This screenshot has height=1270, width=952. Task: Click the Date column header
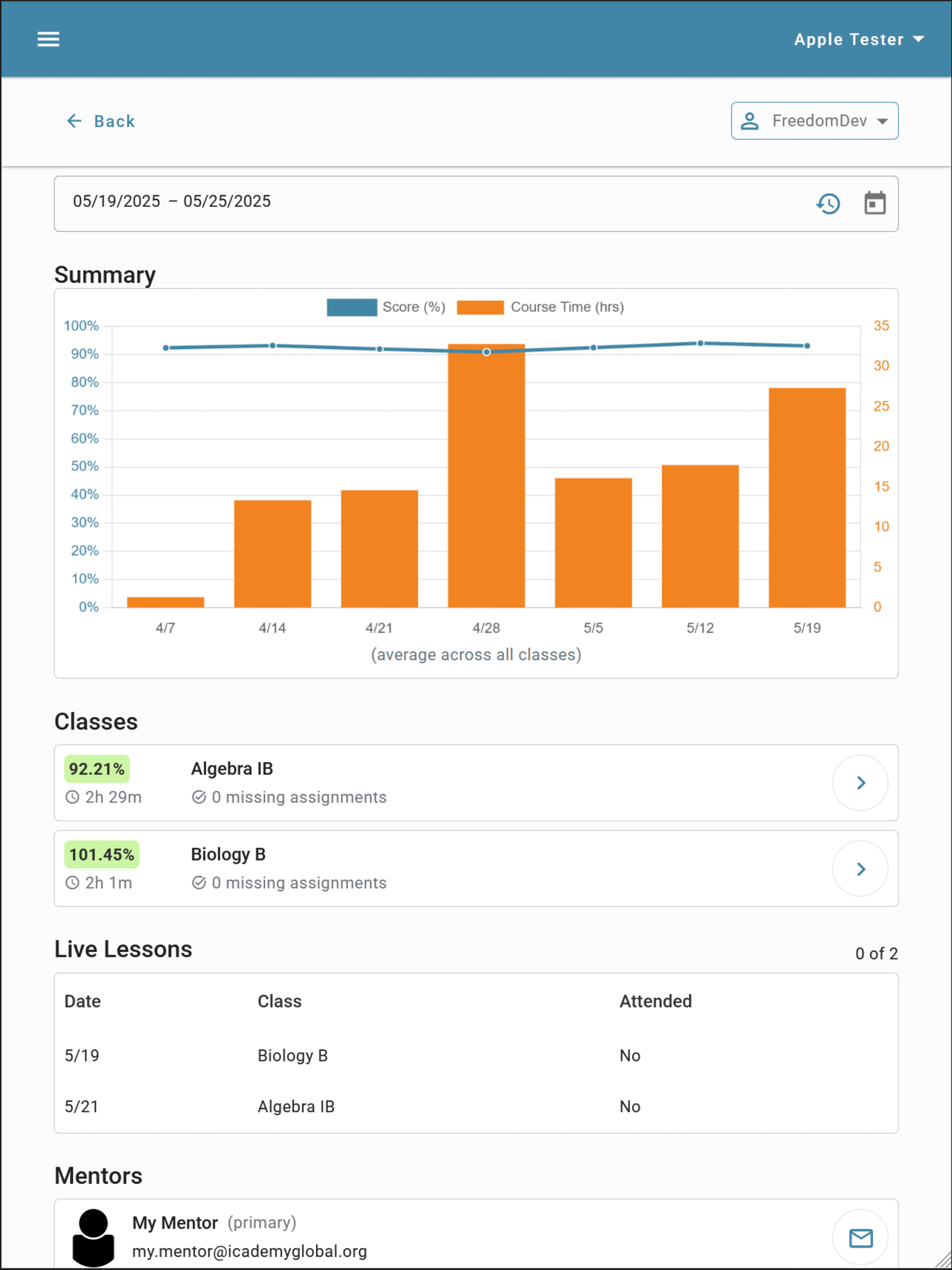(x=83, y=1001)
